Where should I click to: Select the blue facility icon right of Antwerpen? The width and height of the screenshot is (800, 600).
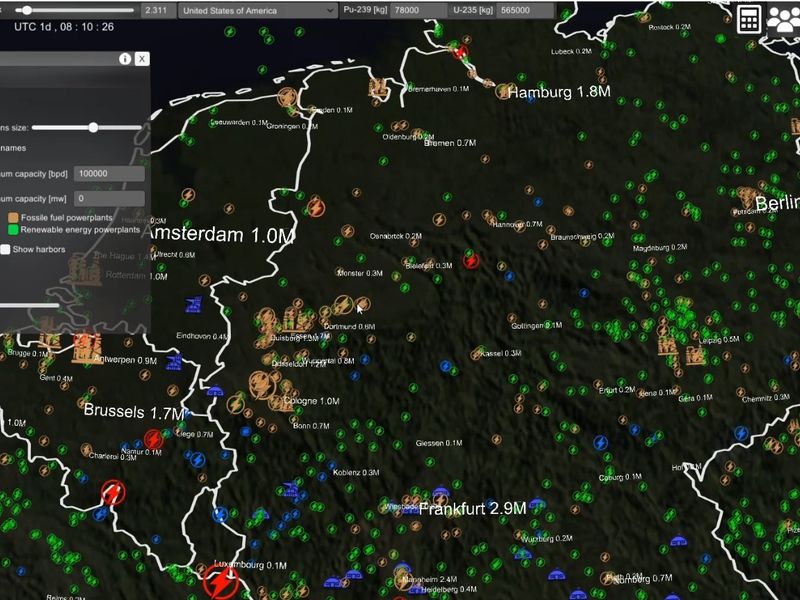click(x=174, y=363)
